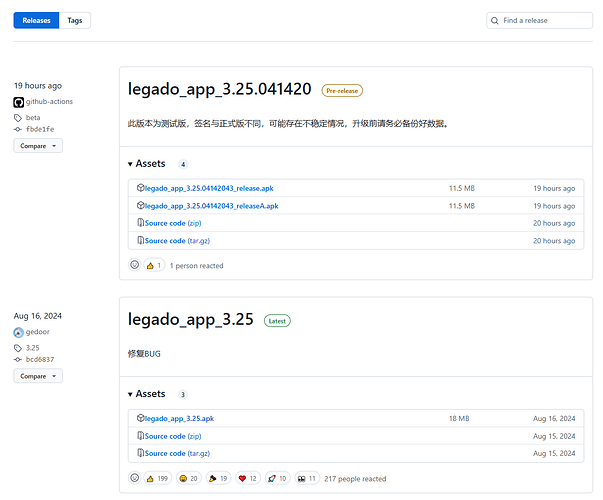Viewport: 603px width, 500px height.
Task: Click the tag icon beside 3.25
Action: click(18, 348)
